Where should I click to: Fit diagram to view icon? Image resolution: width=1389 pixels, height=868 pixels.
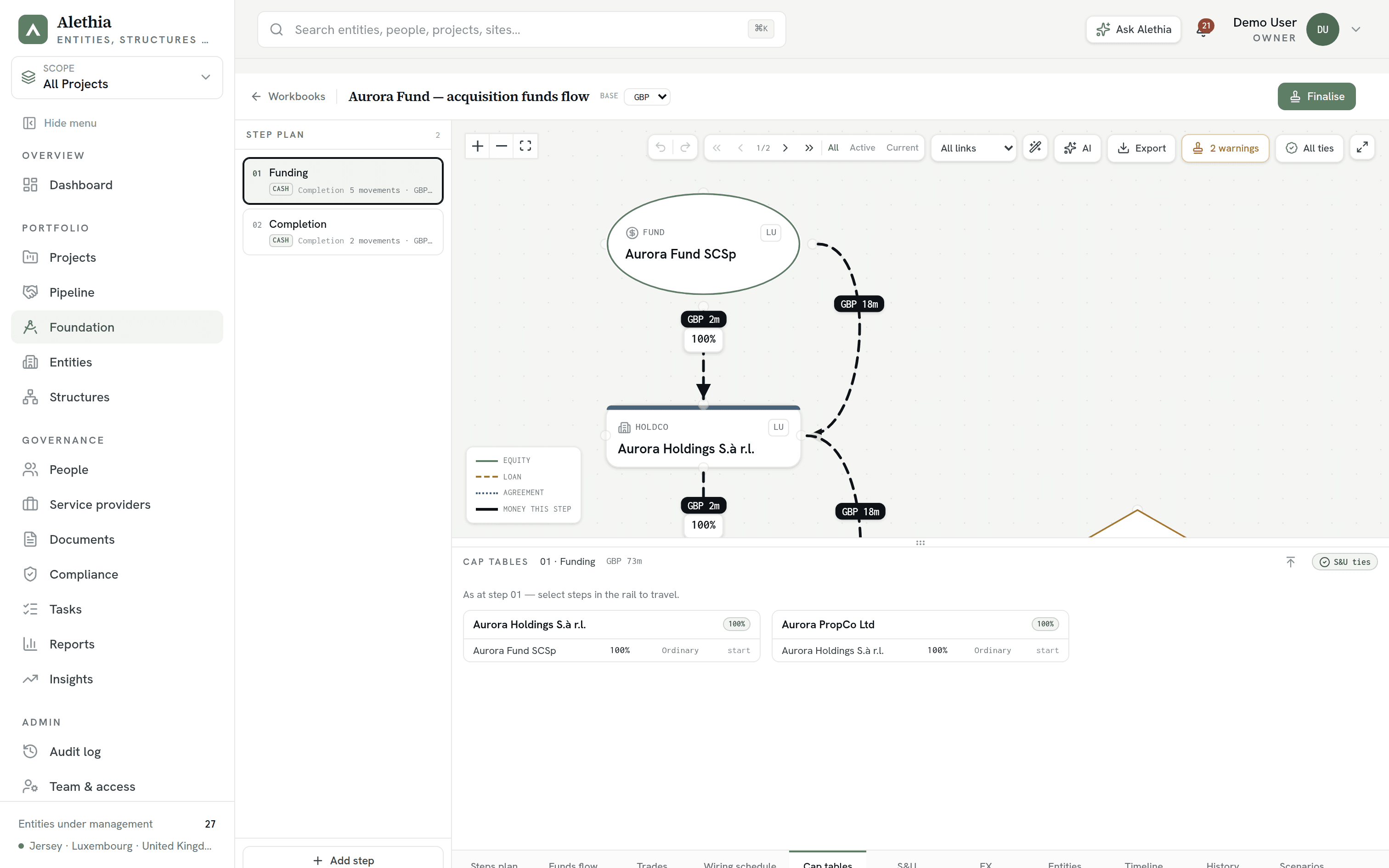point(525,147)
